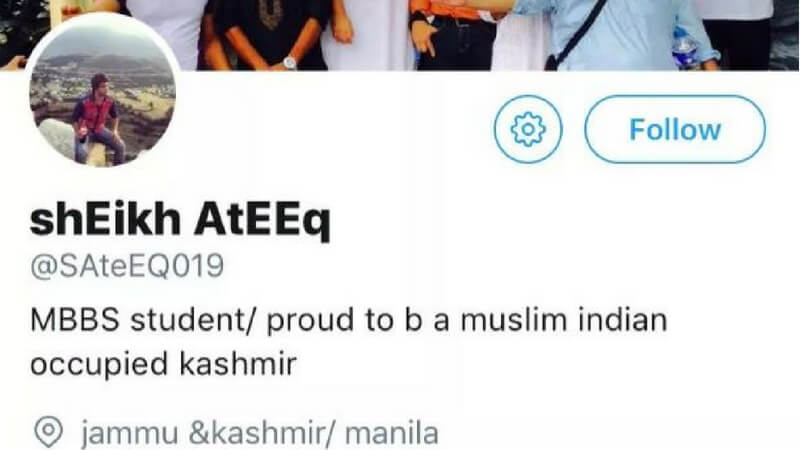800x450 pixels.
Task: Tap the wristwatch in the header photo
Action: click(290, 62)
